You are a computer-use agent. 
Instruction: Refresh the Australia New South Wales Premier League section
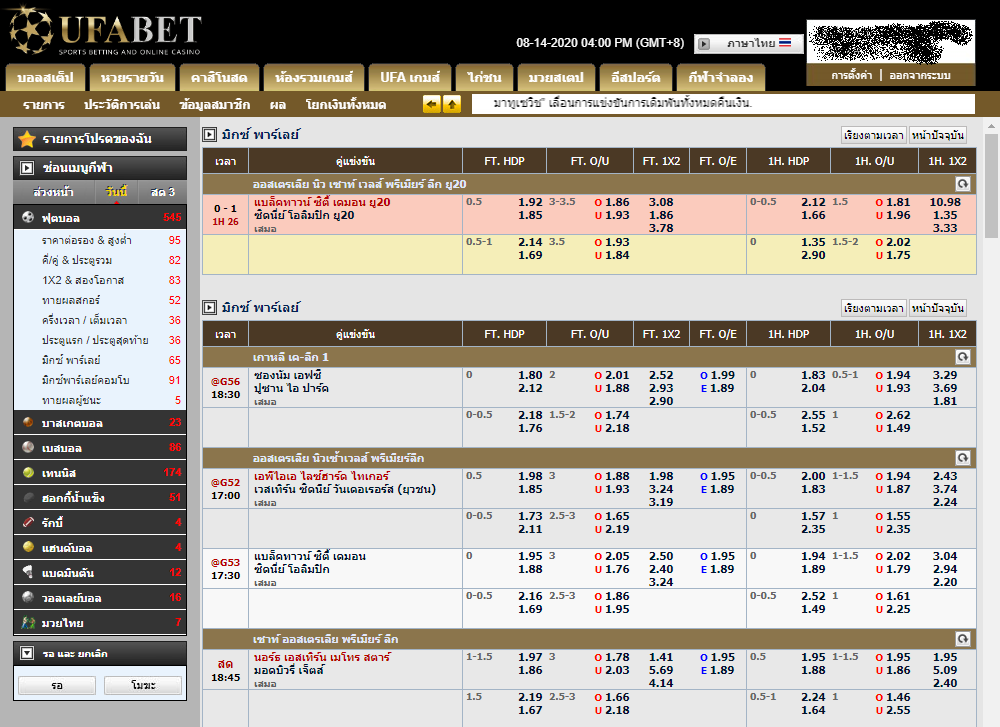[962, 458]
